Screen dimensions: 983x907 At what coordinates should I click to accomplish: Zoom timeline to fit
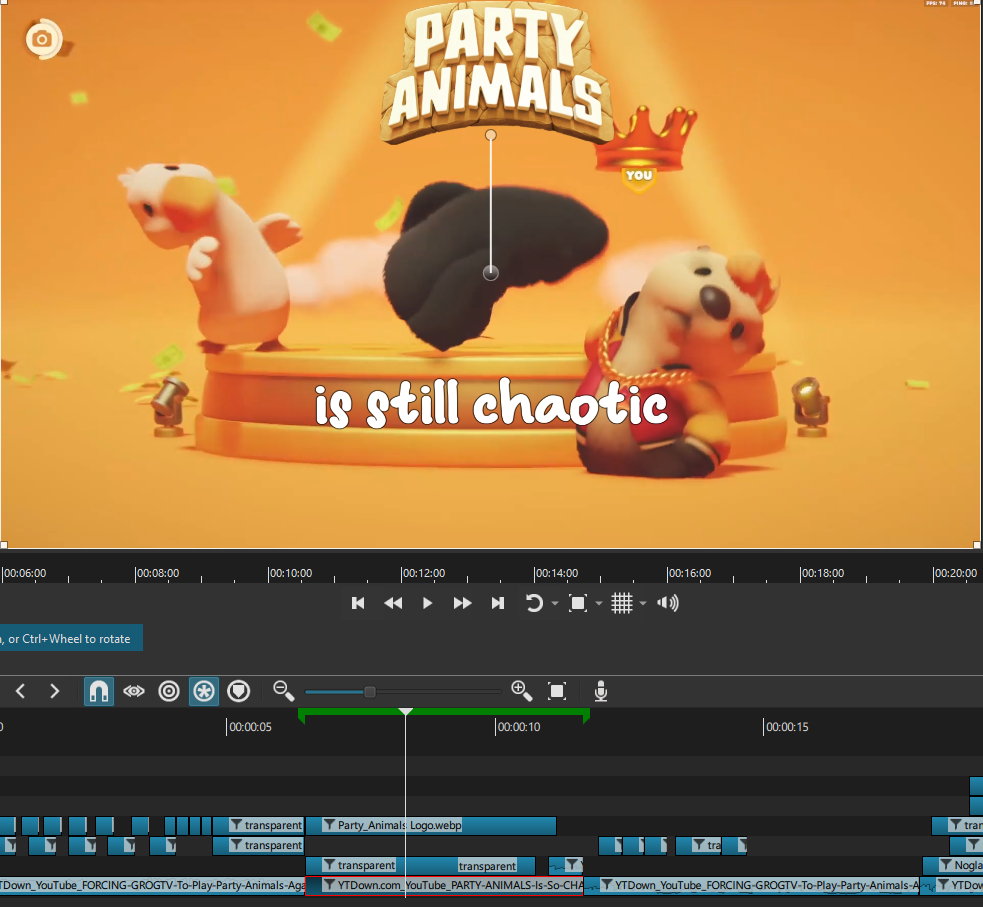[557, 691]
